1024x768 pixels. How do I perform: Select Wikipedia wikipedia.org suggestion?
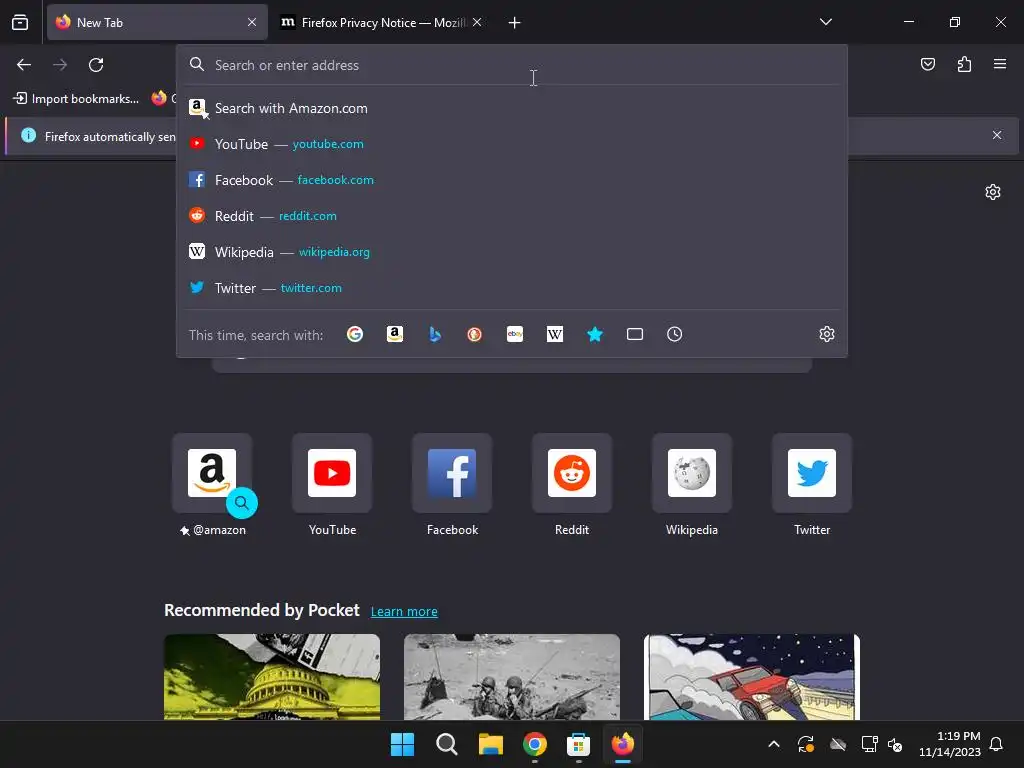512,251
